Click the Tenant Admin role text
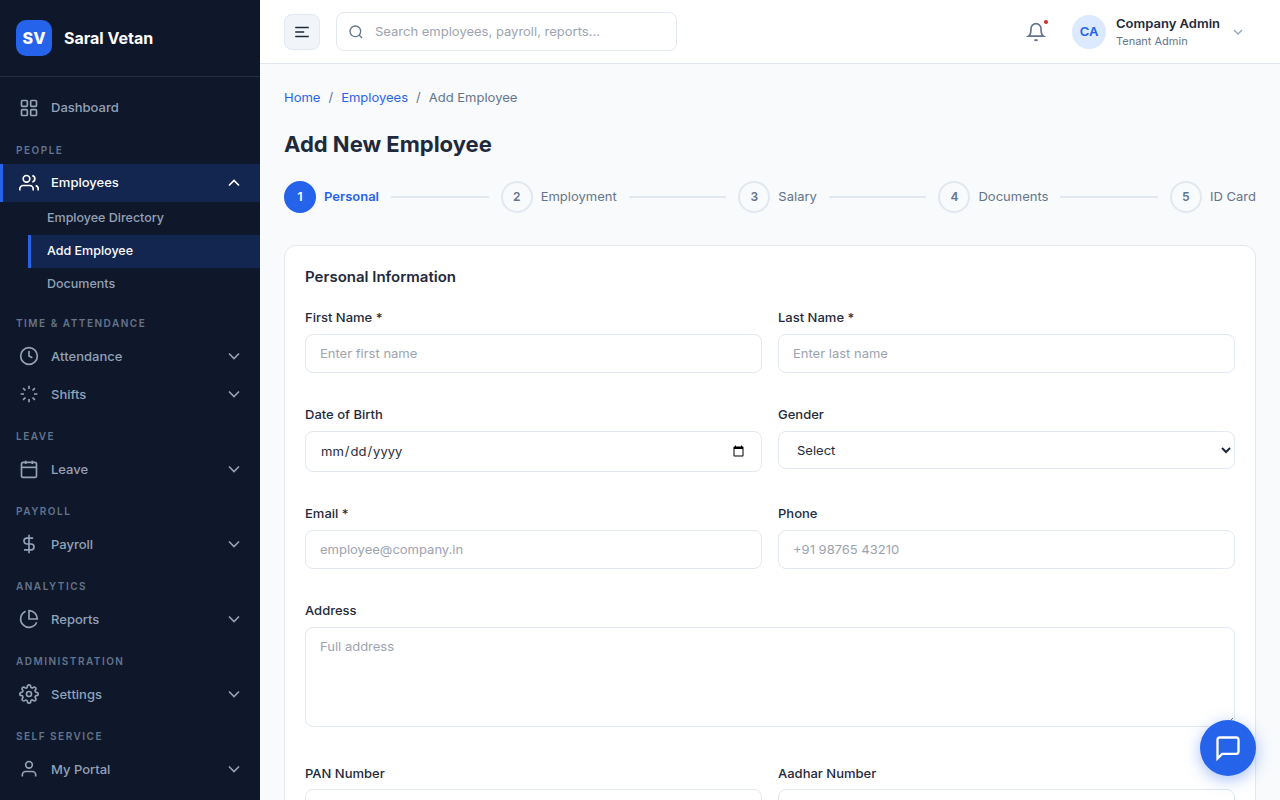This screenshot has height=800, width=1280. 1152,42
